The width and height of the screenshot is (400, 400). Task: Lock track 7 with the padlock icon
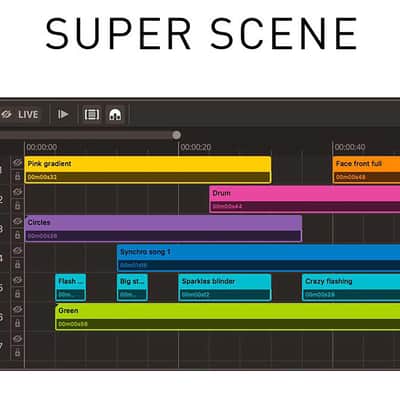tap(18, 353)
